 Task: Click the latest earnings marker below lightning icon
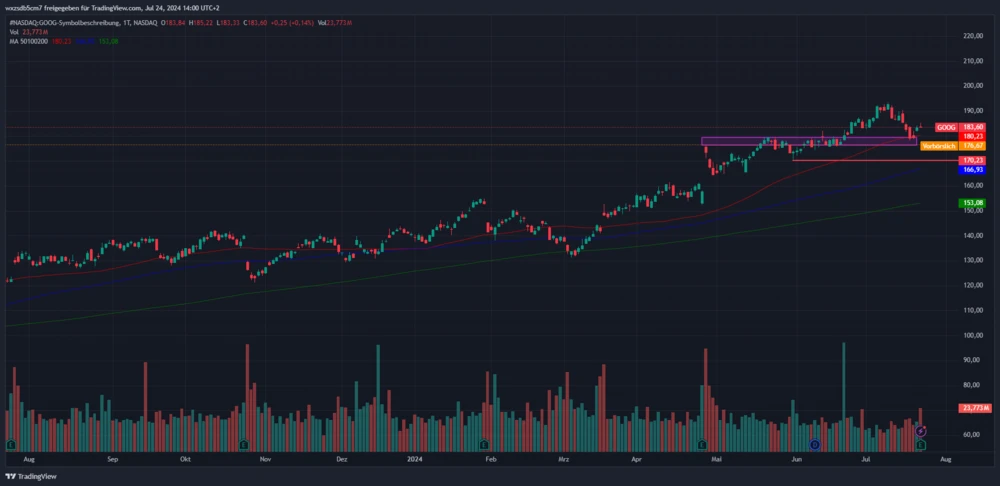pos(921,444)
